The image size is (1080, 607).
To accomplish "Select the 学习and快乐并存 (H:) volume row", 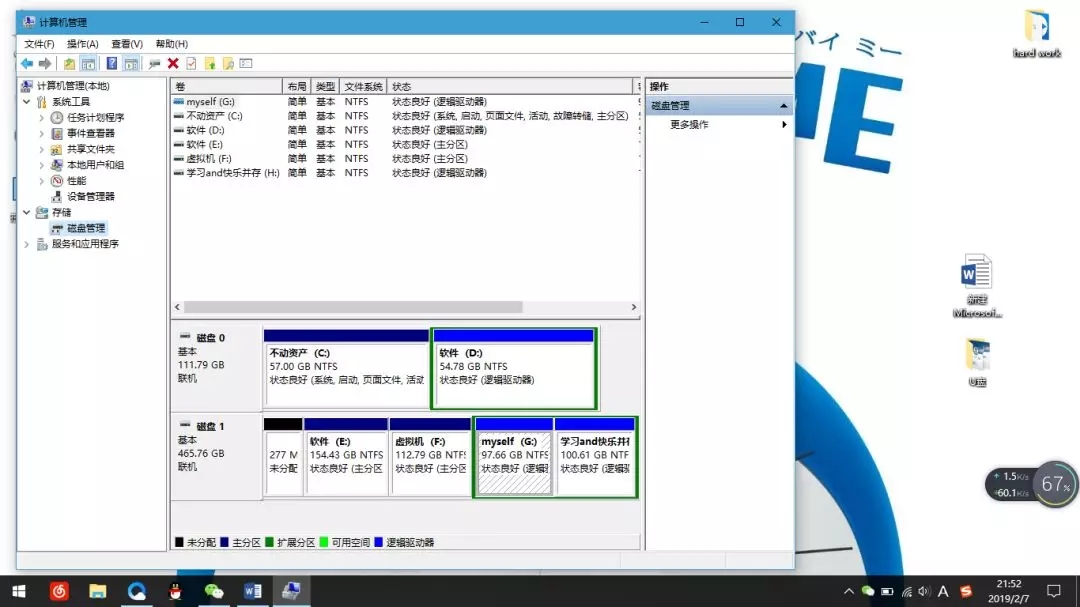I will (x=405, y=173).
